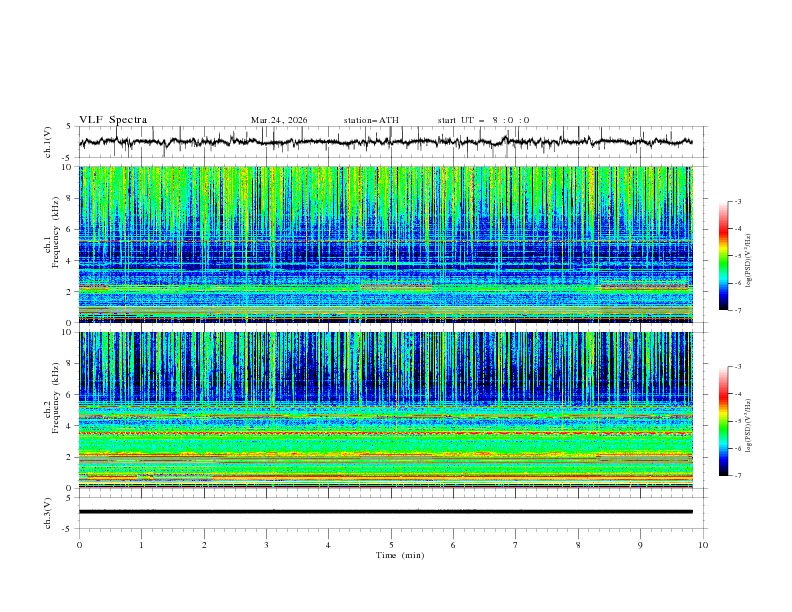The width and height of the screenshot is (792, 612).
Task: Click the "-7" value on ch.2 color bar
Action: 738,476
